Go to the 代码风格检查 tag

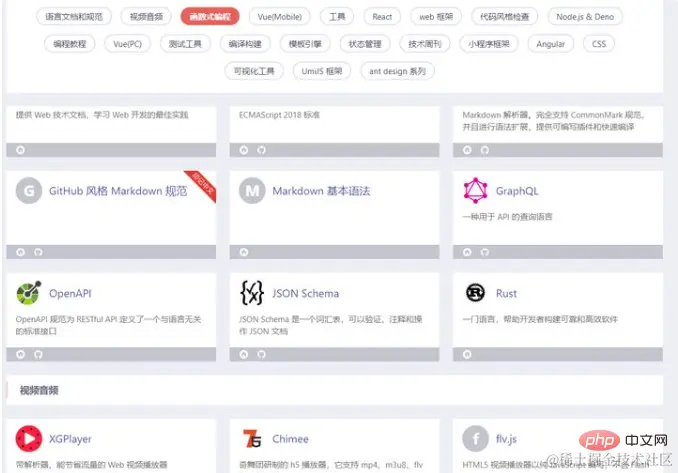(x=505, y=16)
